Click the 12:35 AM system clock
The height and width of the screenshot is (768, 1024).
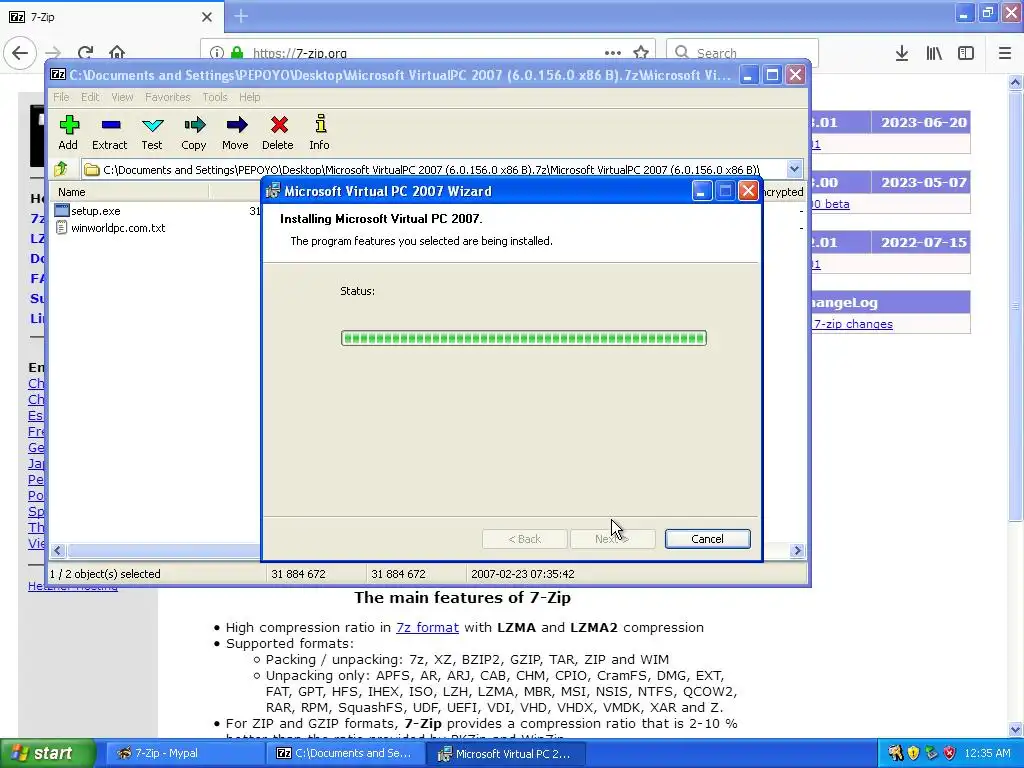[987, 753]
